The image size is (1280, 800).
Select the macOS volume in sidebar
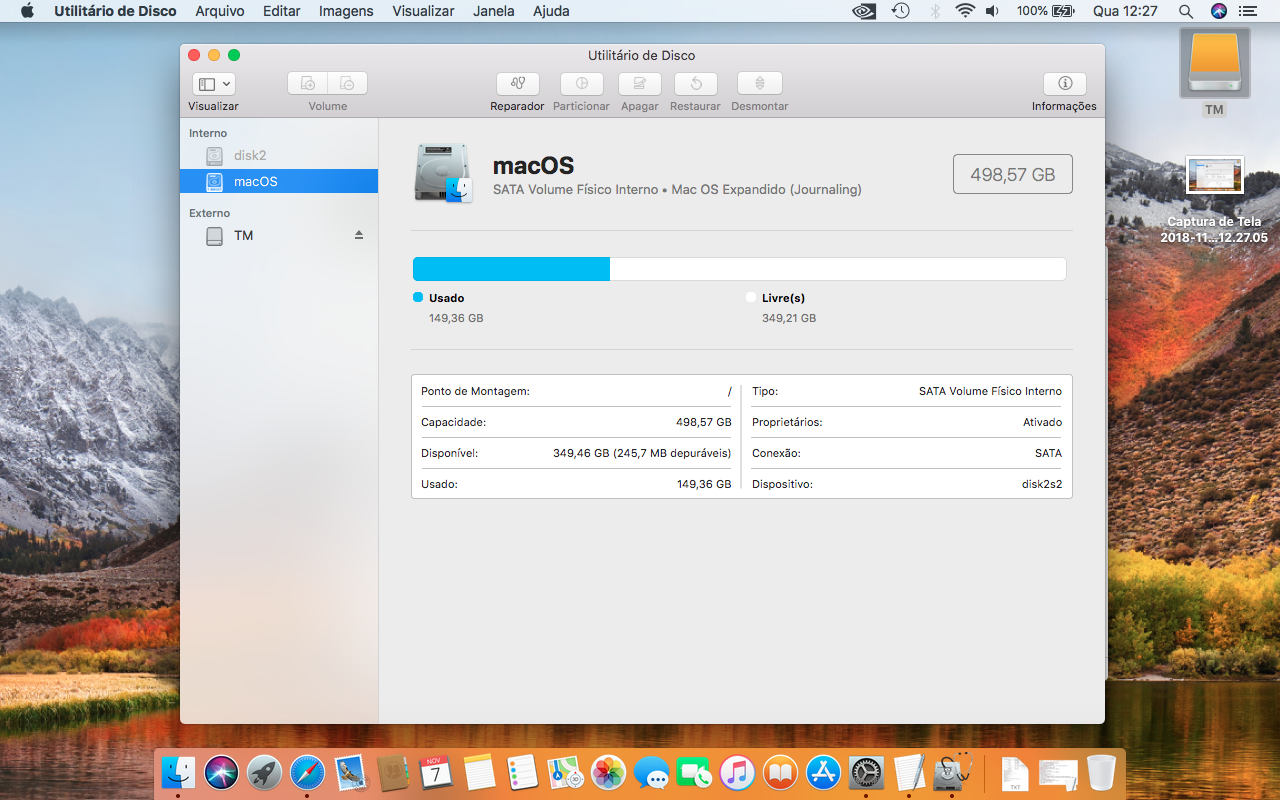click(x=278, y=182)
